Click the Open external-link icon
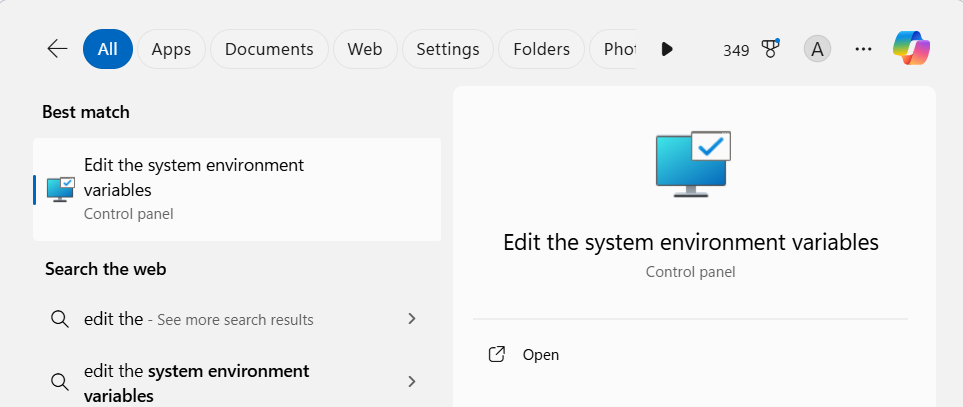Viewport: 963px width, 407px height. 496,354
